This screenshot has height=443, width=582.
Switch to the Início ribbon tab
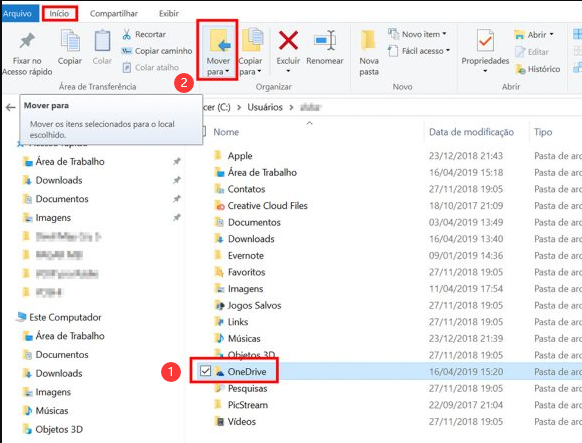click(59, 13)
